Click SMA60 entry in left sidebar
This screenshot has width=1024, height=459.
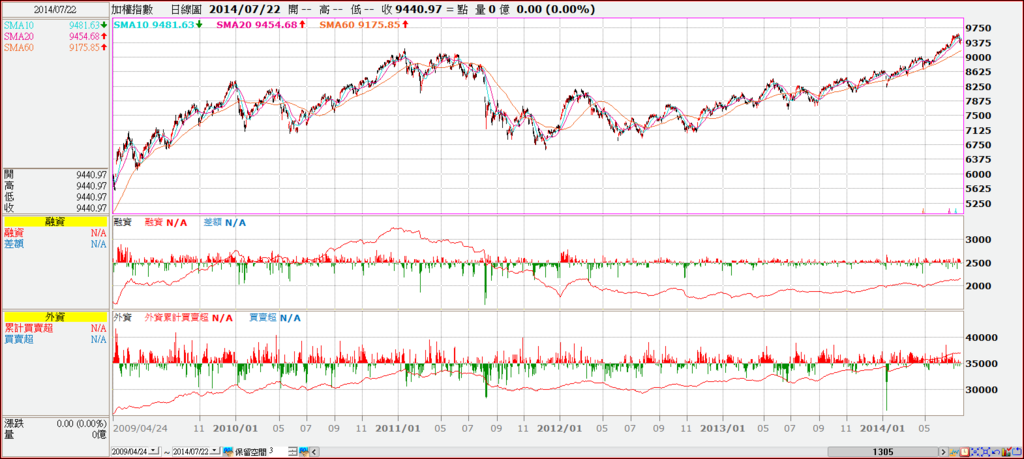pos(55,48)
